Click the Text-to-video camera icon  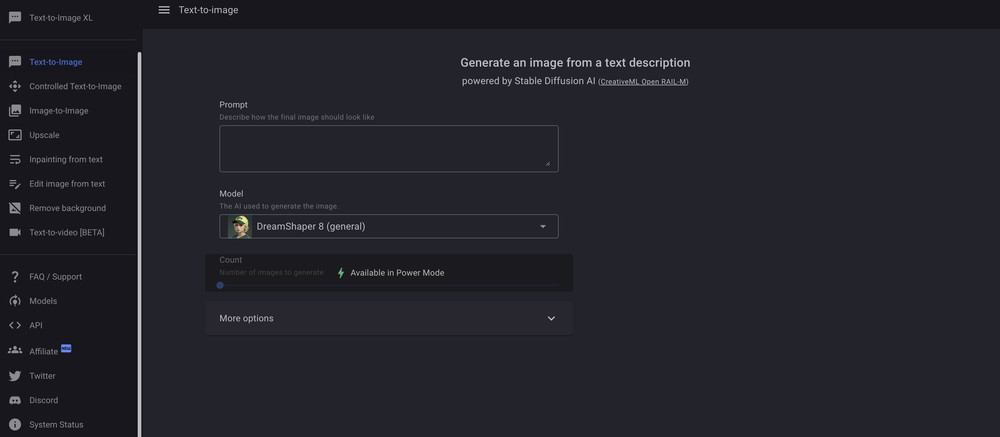click(x=15, y=232)
